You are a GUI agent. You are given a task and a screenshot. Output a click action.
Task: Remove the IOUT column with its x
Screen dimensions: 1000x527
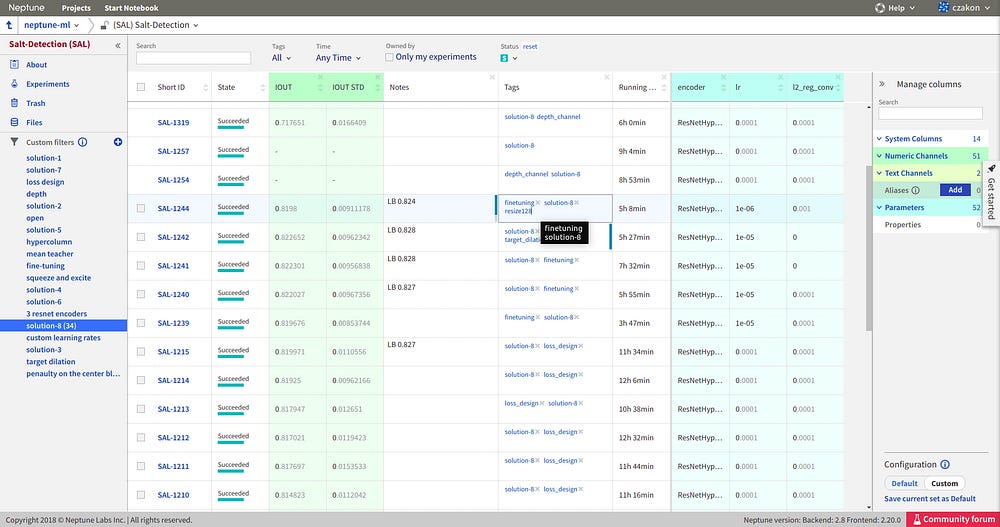pyautogui.click(x=320, y=77)
